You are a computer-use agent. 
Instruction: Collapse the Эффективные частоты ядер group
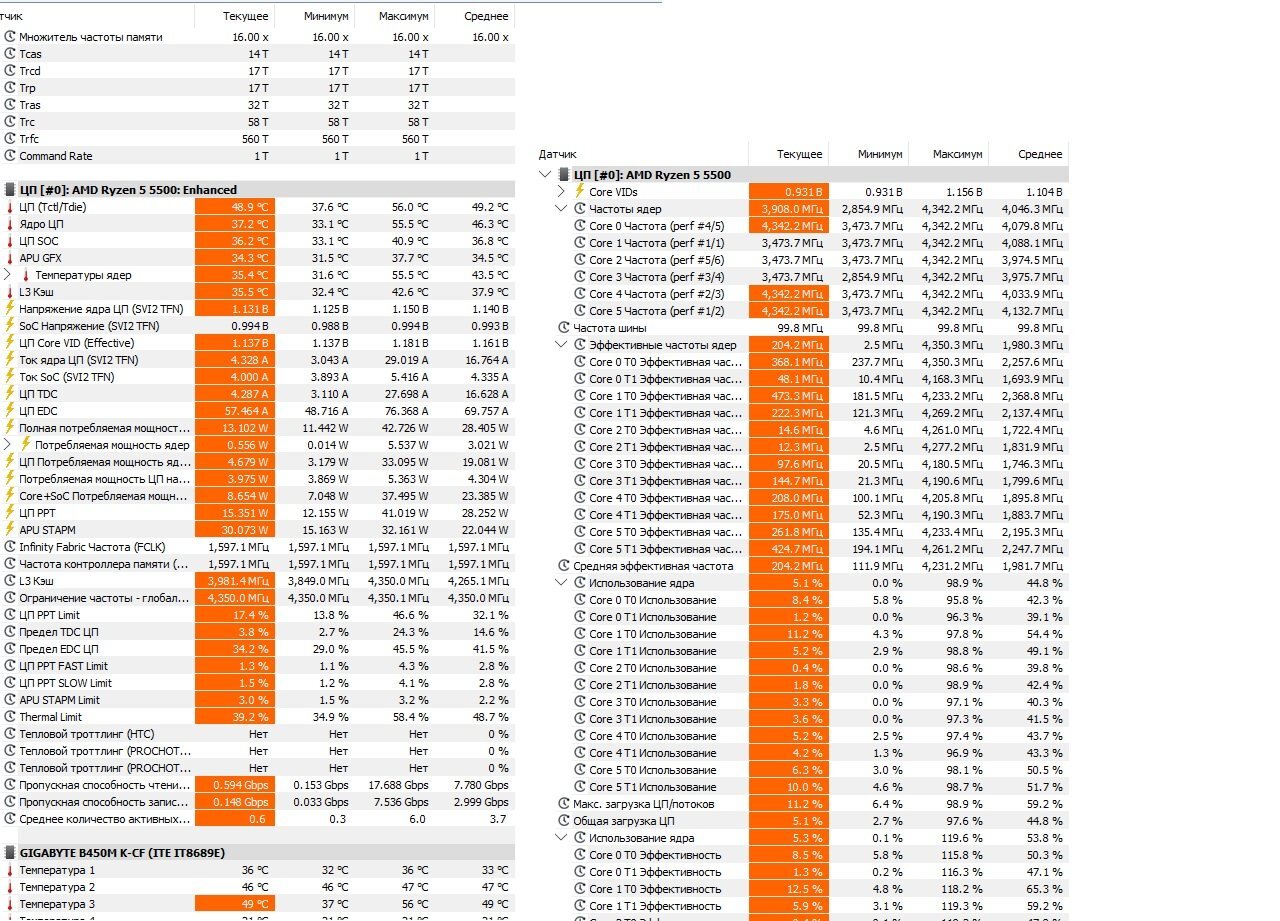[x=561, y=345]
